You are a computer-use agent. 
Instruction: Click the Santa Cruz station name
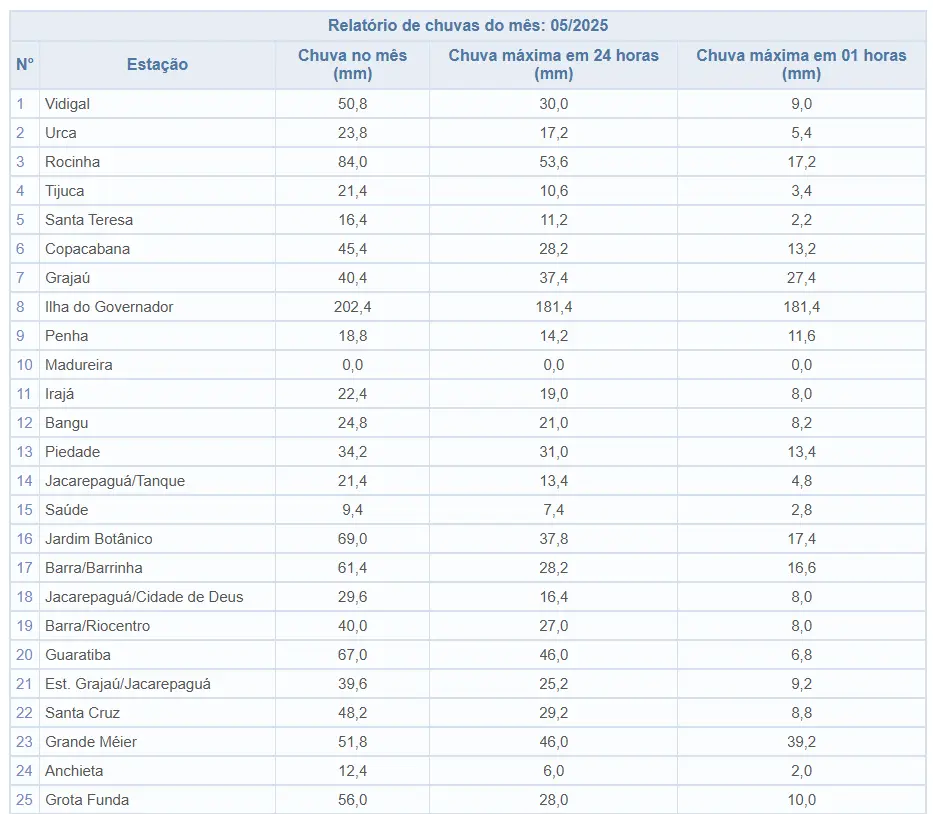83,713
